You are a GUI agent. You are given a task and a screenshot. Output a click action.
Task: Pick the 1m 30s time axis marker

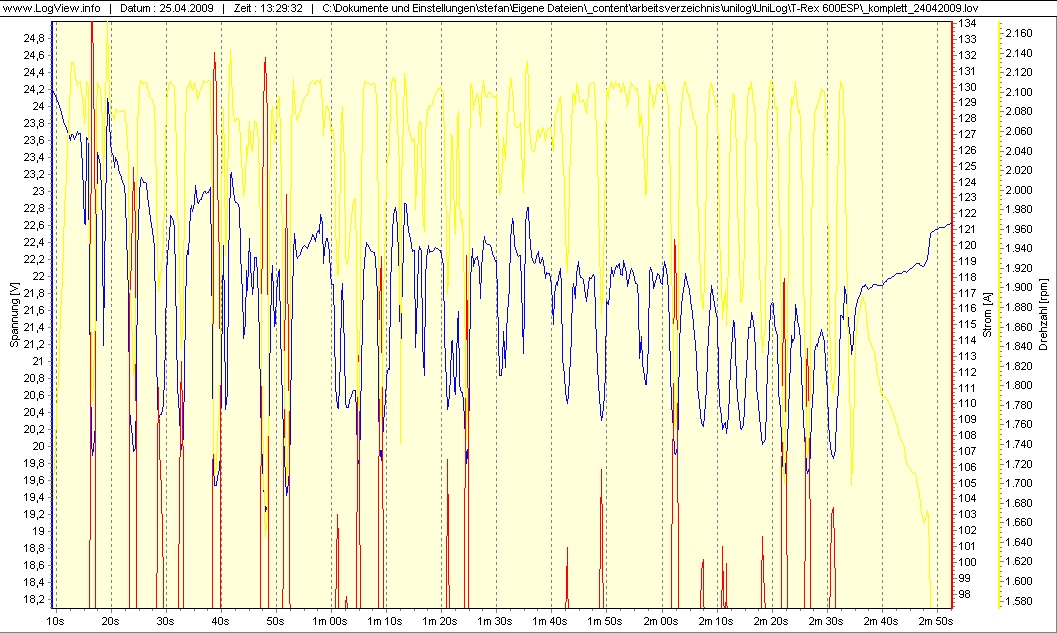pyautogui.click(x=495, y=621)
